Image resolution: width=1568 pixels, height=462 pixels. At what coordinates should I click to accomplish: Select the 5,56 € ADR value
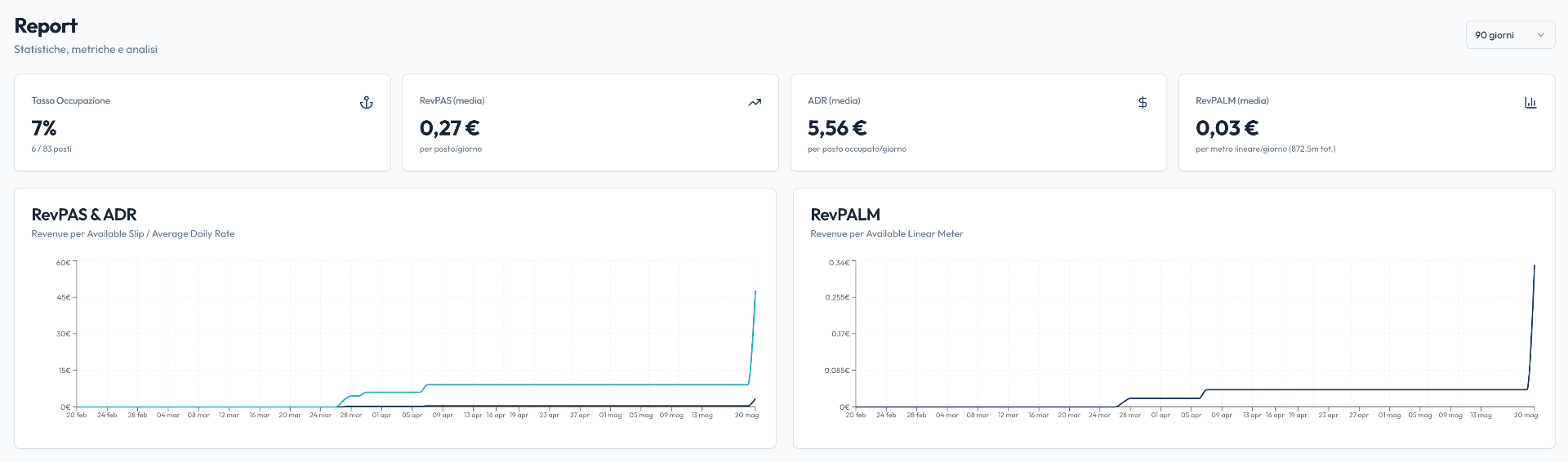pos(837,128)
